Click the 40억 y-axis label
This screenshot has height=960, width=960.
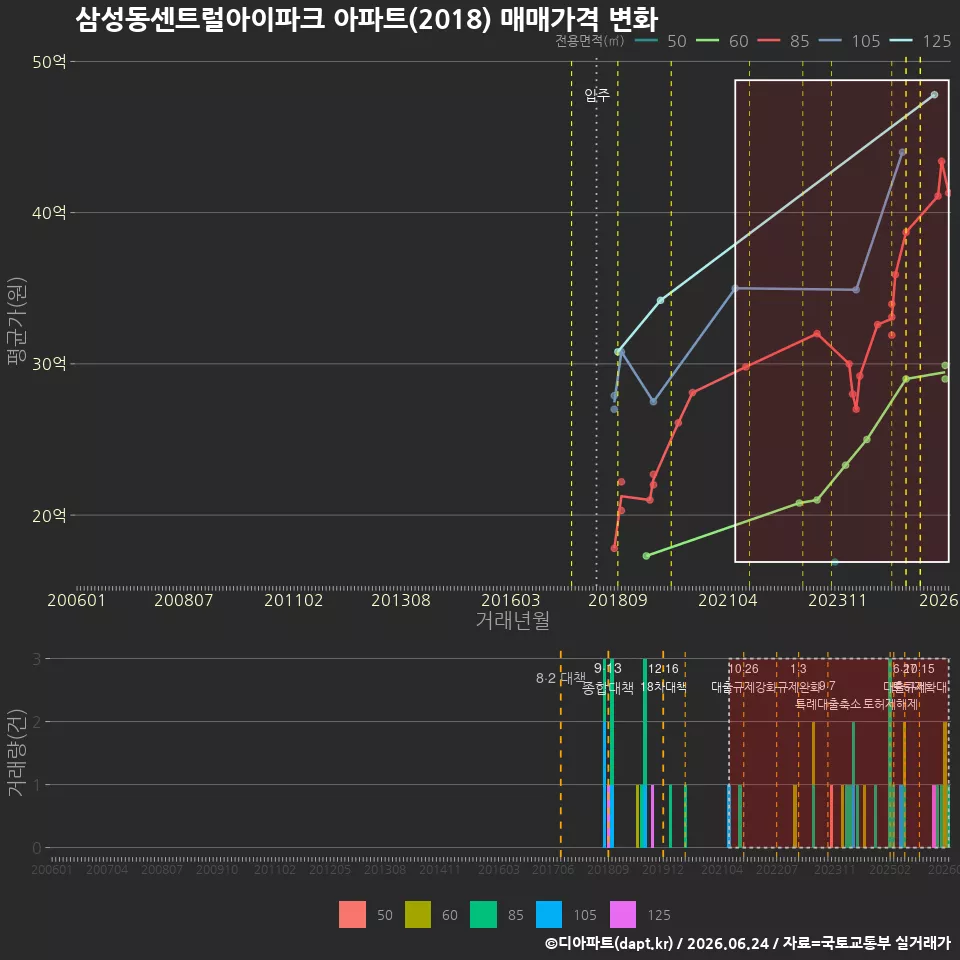coord(49,212)
